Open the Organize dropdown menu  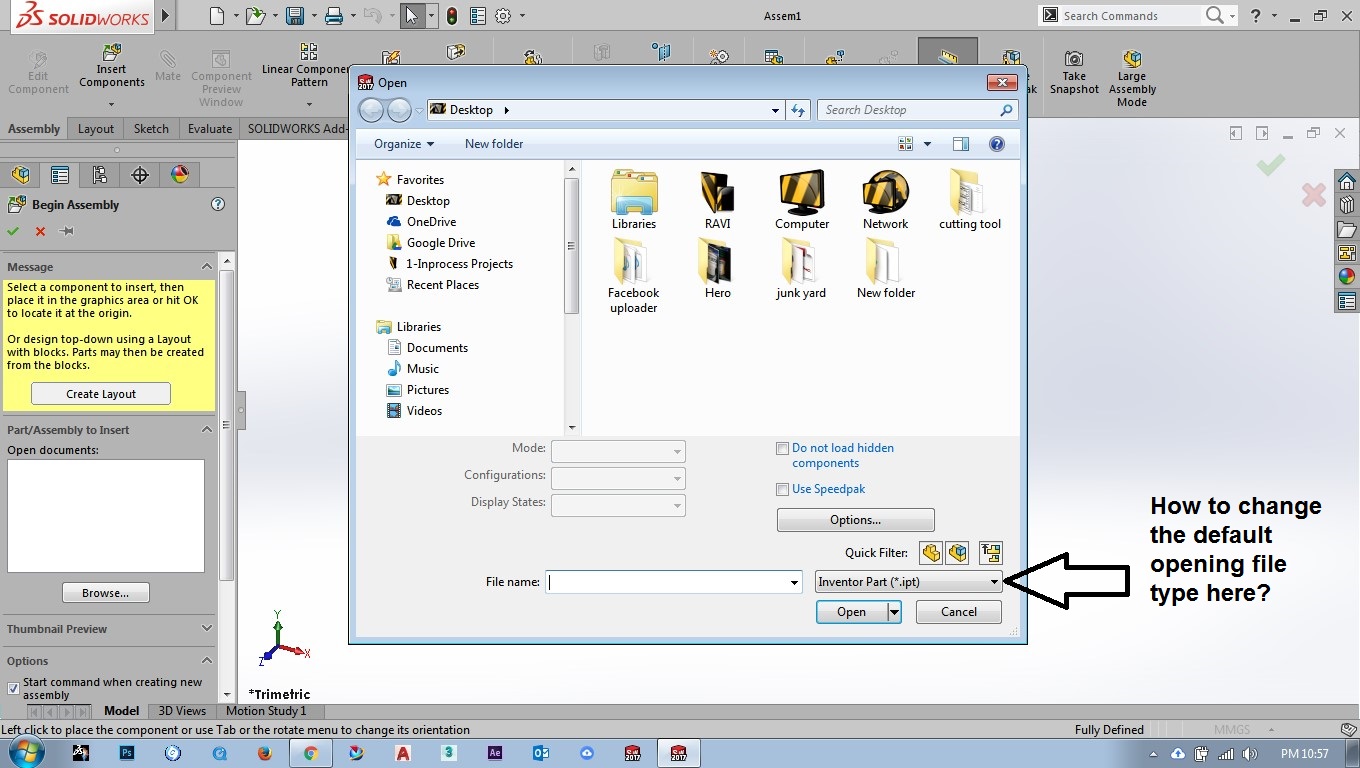coord(404,144)
